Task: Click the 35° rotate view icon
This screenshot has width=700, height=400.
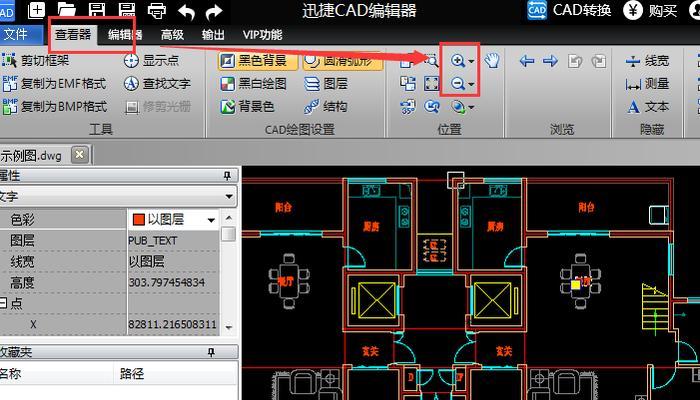Action: point(408,107)
